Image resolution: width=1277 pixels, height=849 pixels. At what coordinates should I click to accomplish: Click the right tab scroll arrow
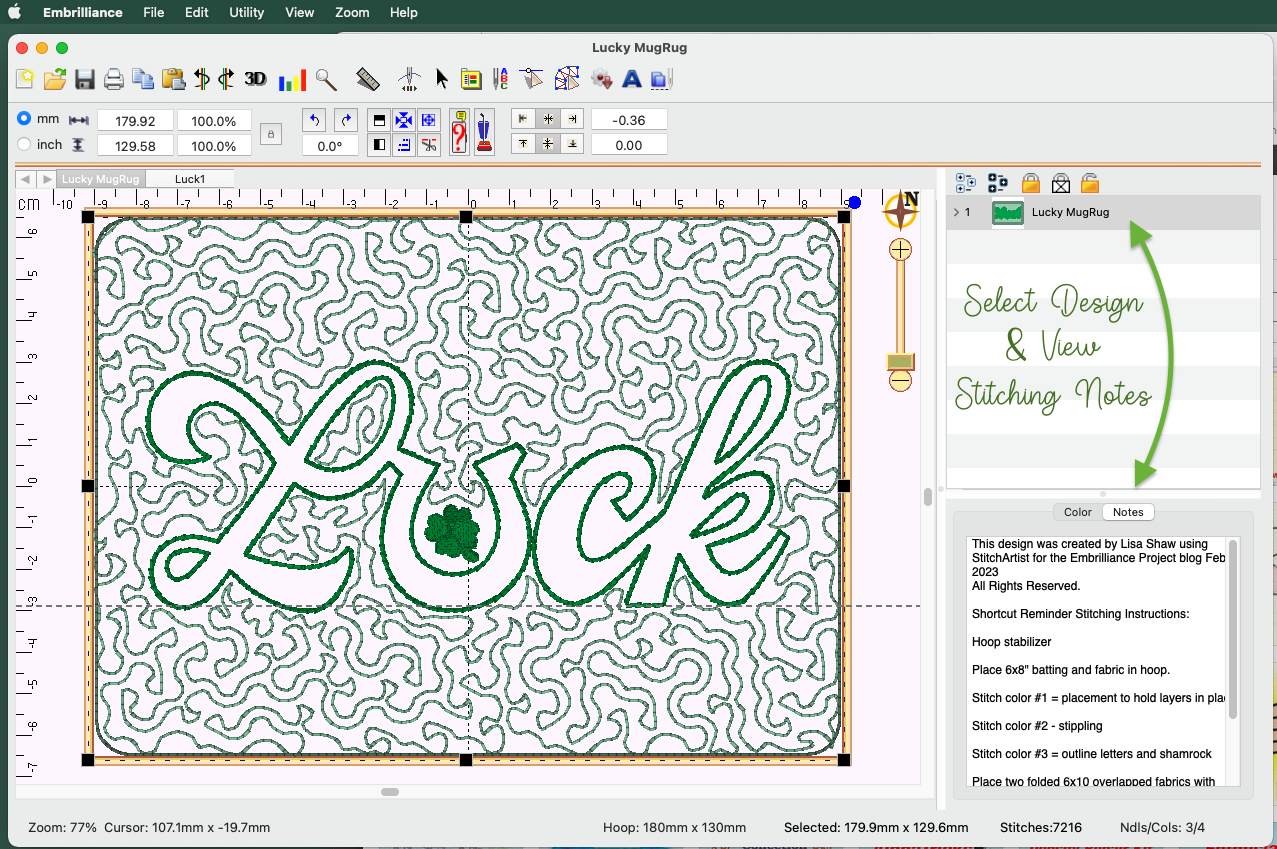click(45, 179)
